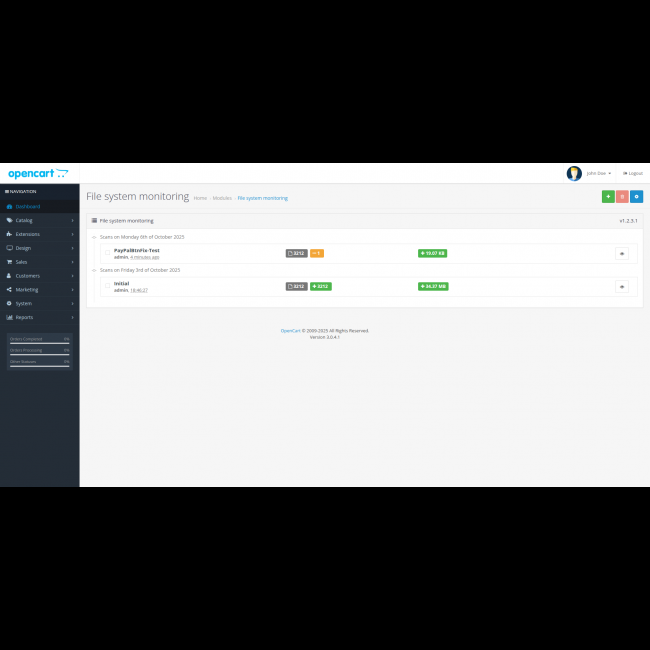Click the Orders Completed progress bar
The width and height of the screenshot is (650, 650).
pos(39,342)
